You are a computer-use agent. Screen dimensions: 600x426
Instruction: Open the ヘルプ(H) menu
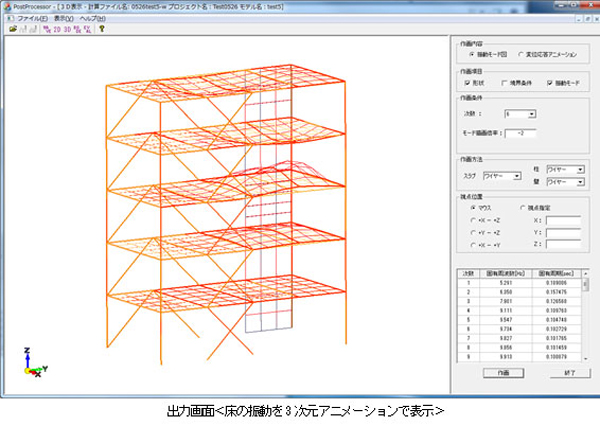pyautogui.click(x=92, y=18)
